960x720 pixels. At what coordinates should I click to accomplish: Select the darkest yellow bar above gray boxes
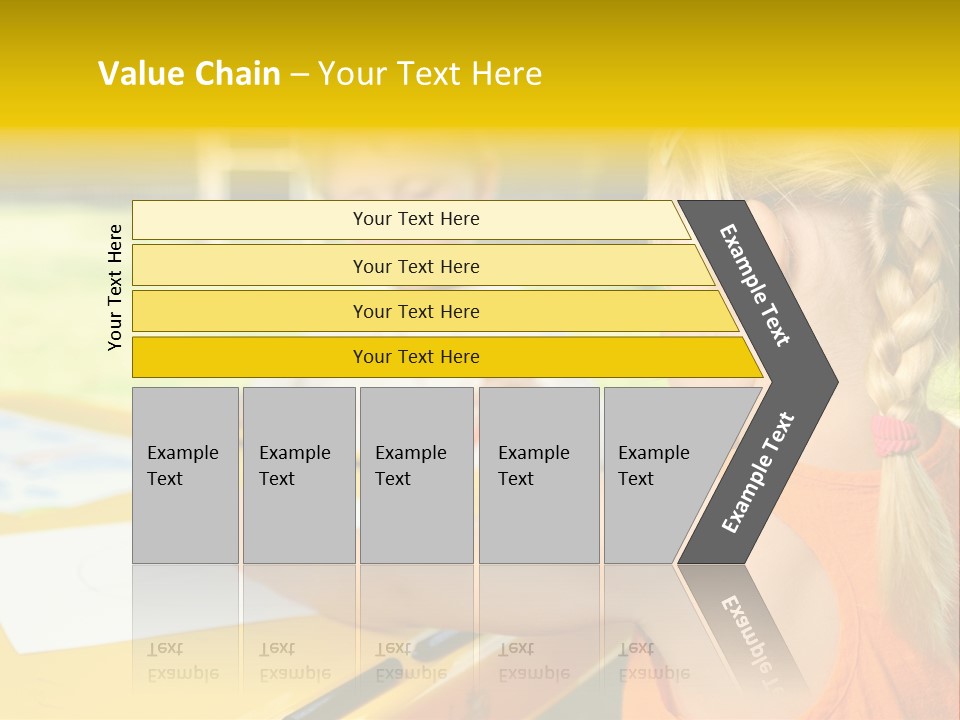416,357
